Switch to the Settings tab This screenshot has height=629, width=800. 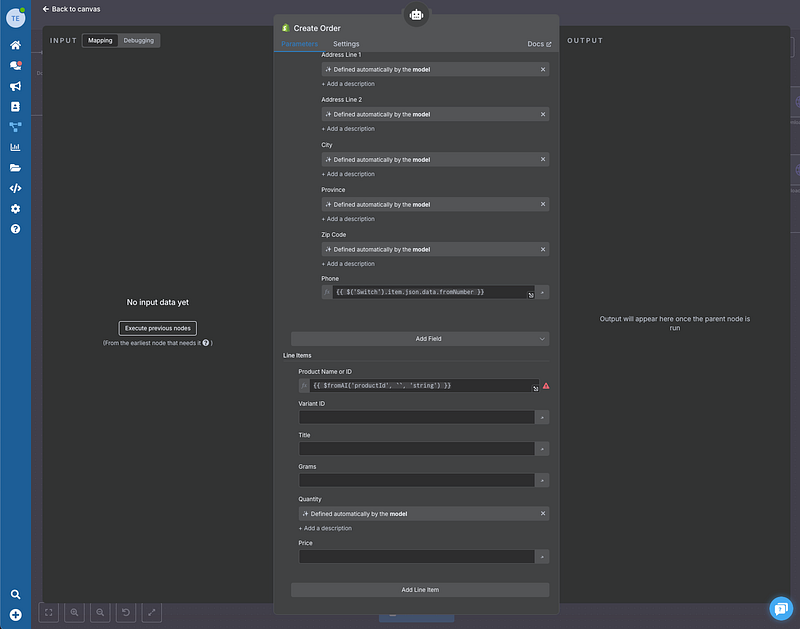coord(346,44)
